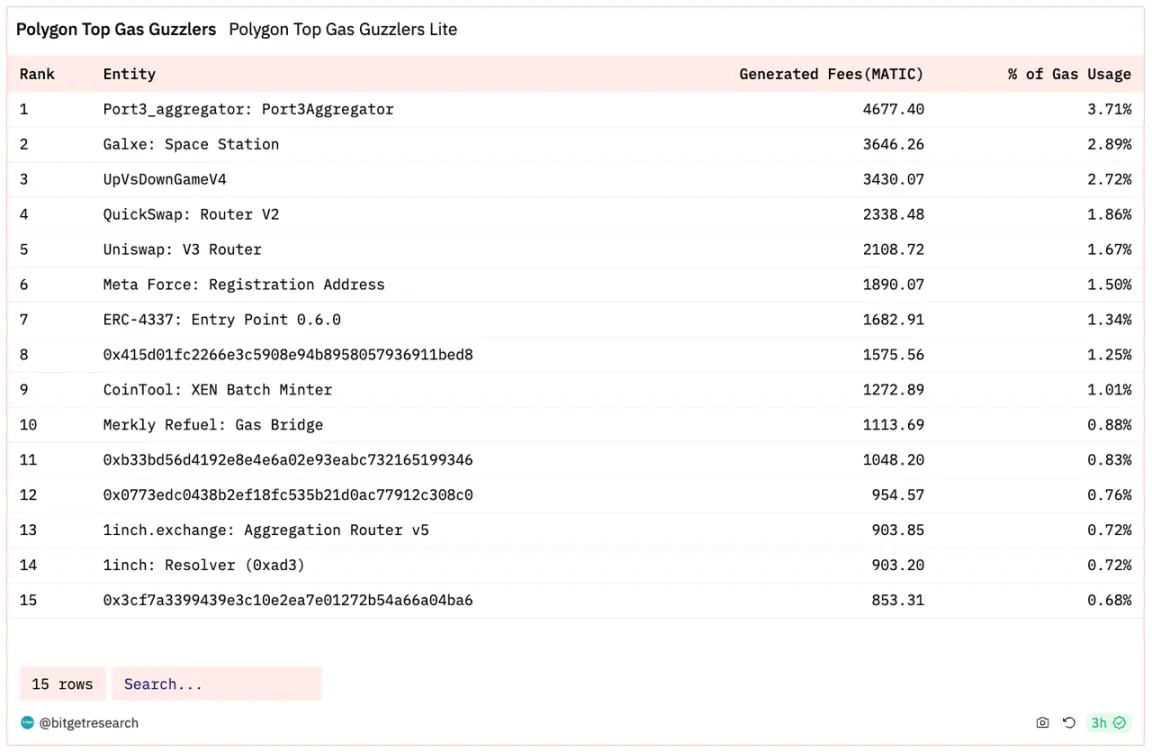
Task: Click the Uniswap: V3 Router entity
Action: pos(182,250)
